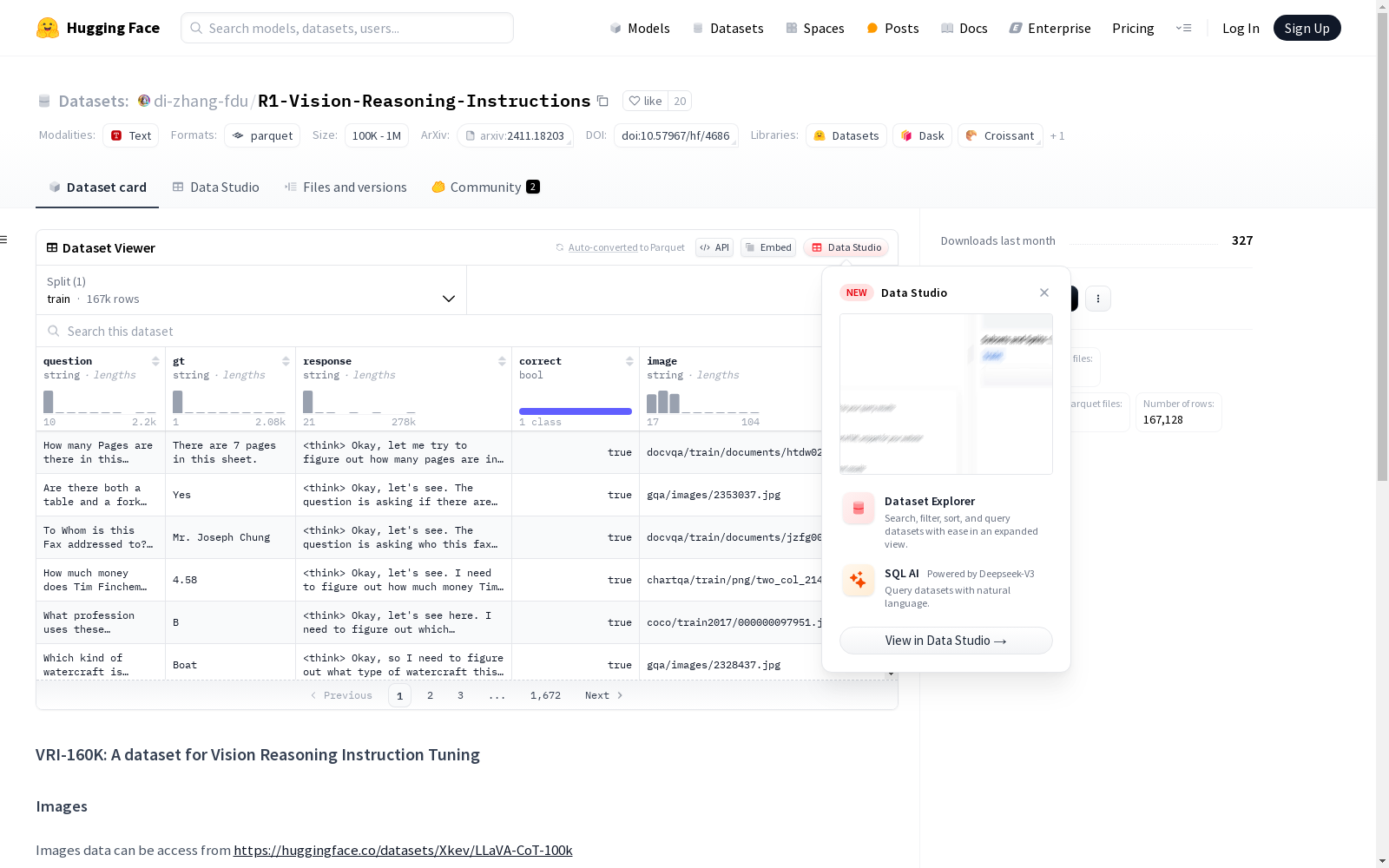Open the DOI tag dropdown

(x=675, y=135)
